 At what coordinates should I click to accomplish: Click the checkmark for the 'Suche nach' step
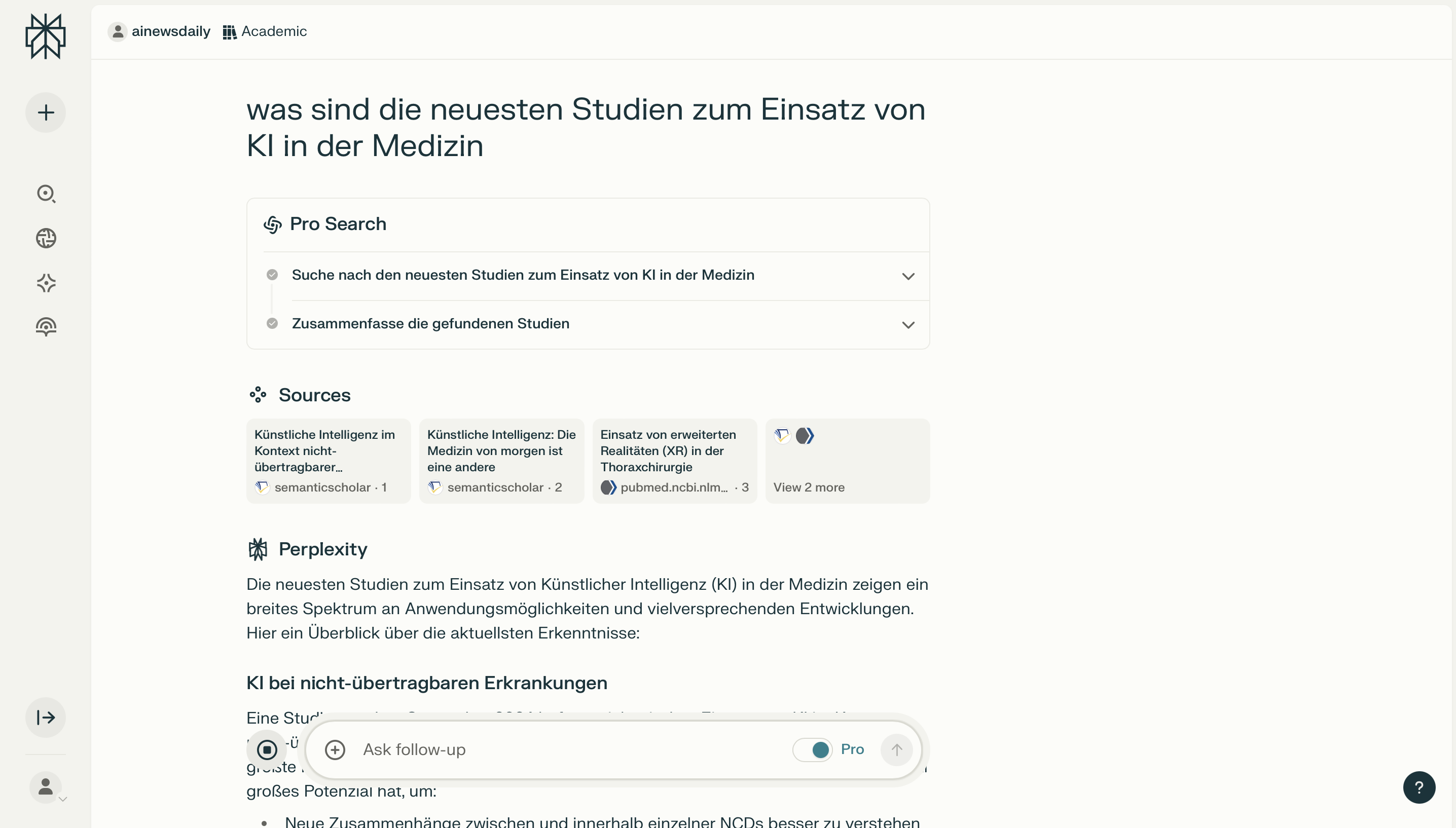272,275
